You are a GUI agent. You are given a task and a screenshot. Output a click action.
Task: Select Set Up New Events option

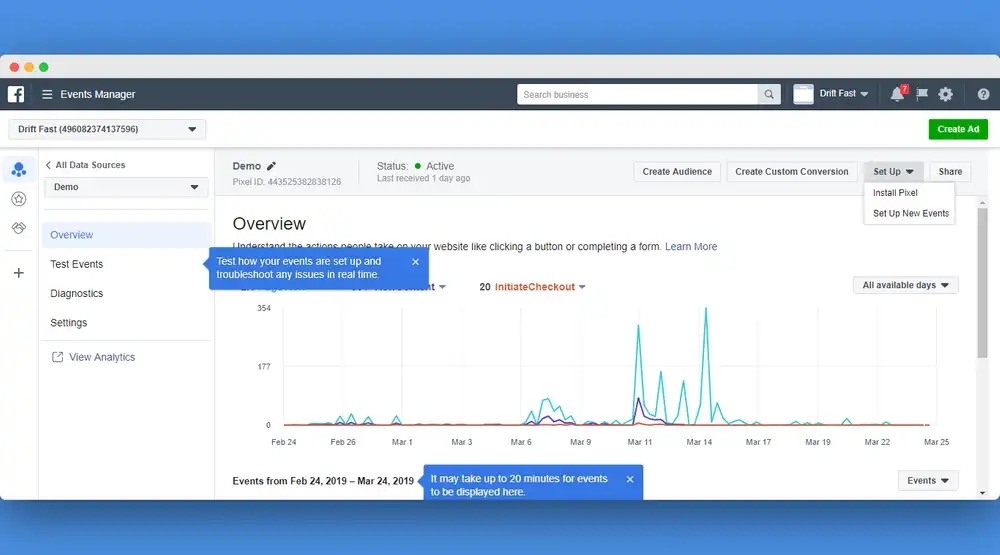click(910, 214)
